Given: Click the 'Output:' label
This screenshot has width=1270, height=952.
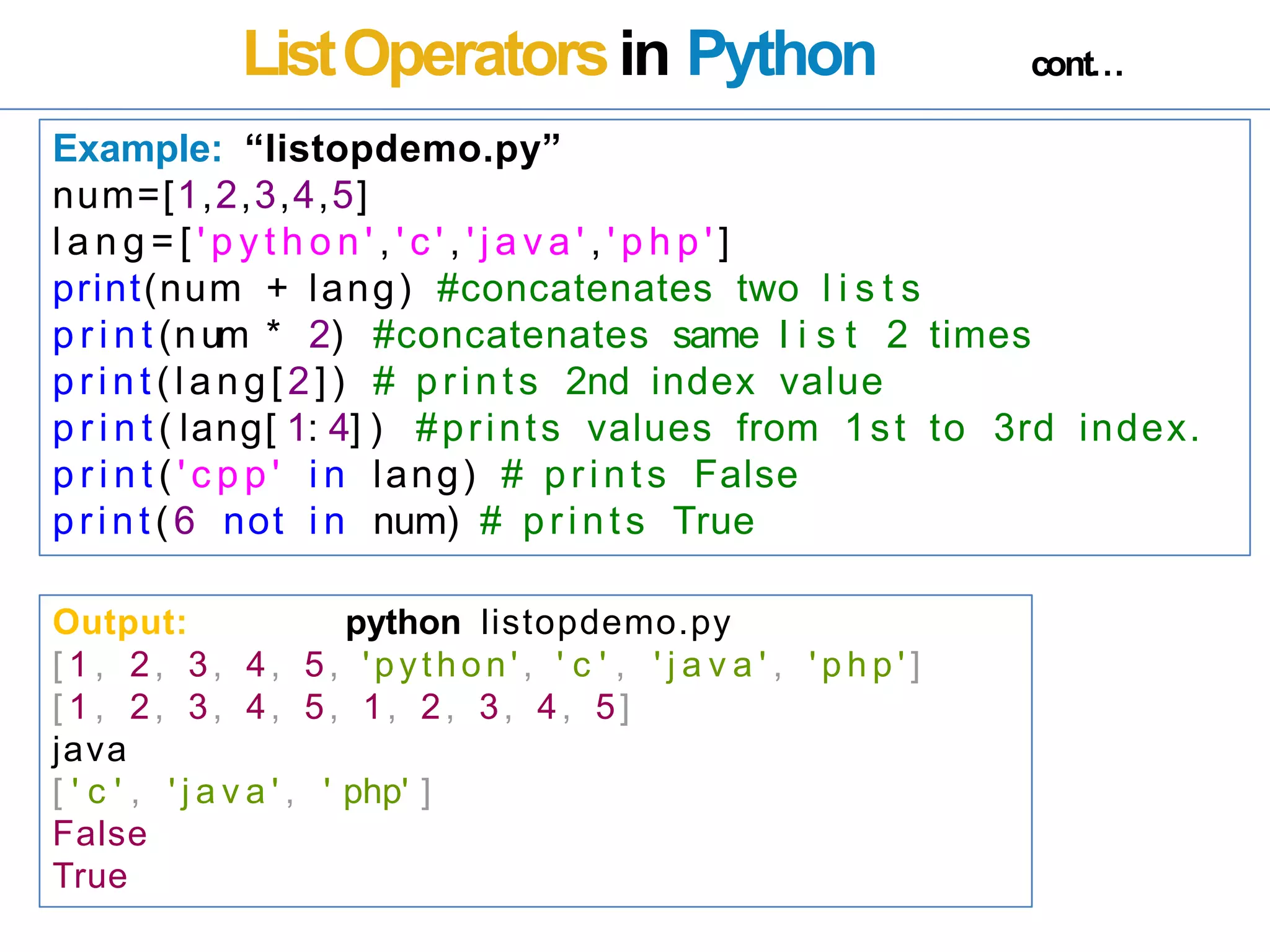Looking at the screenshot, I should (x=120, y=622).
